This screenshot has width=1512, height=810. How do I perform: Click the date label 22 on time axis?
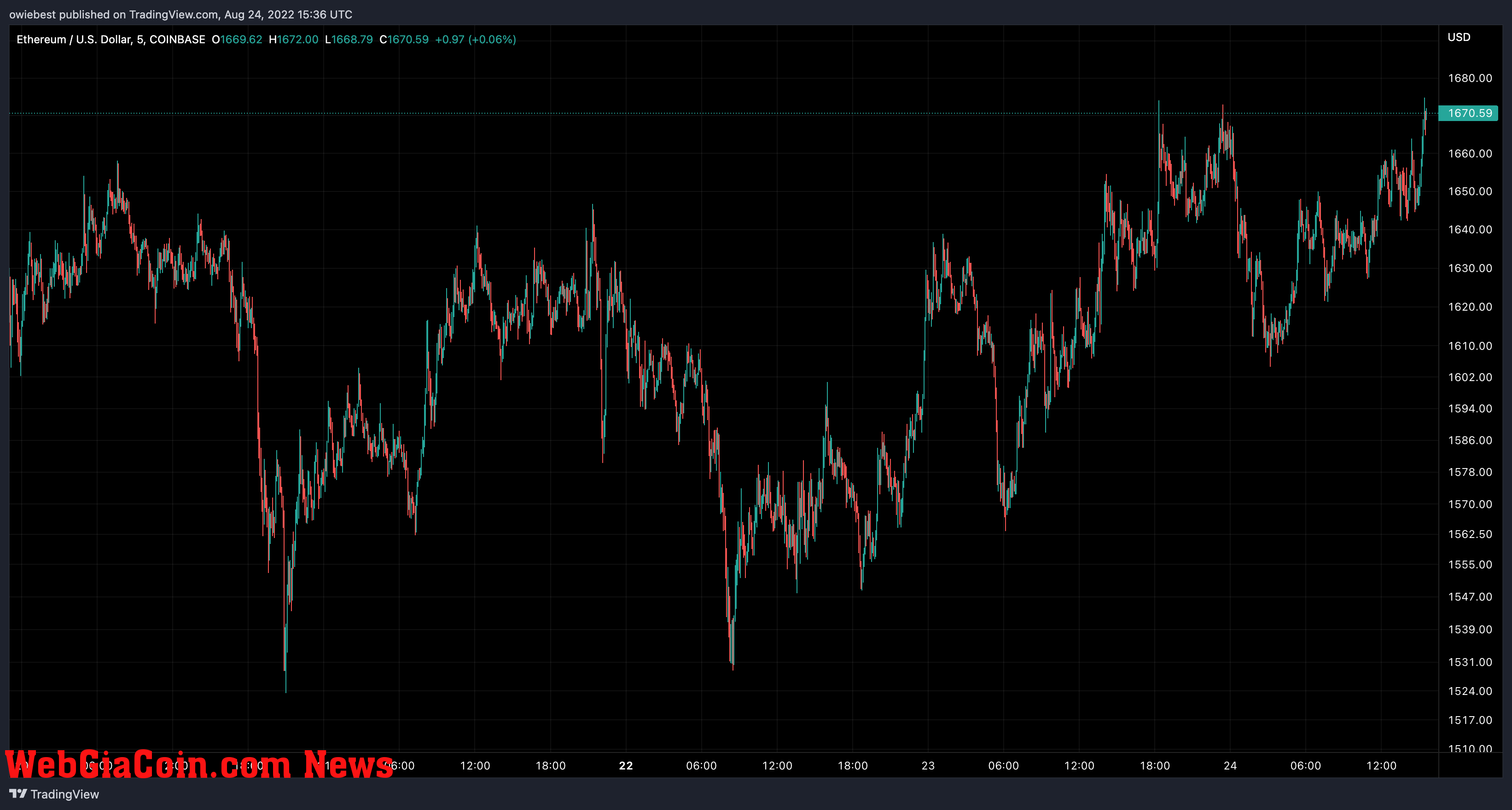click(x=626, y=765)
